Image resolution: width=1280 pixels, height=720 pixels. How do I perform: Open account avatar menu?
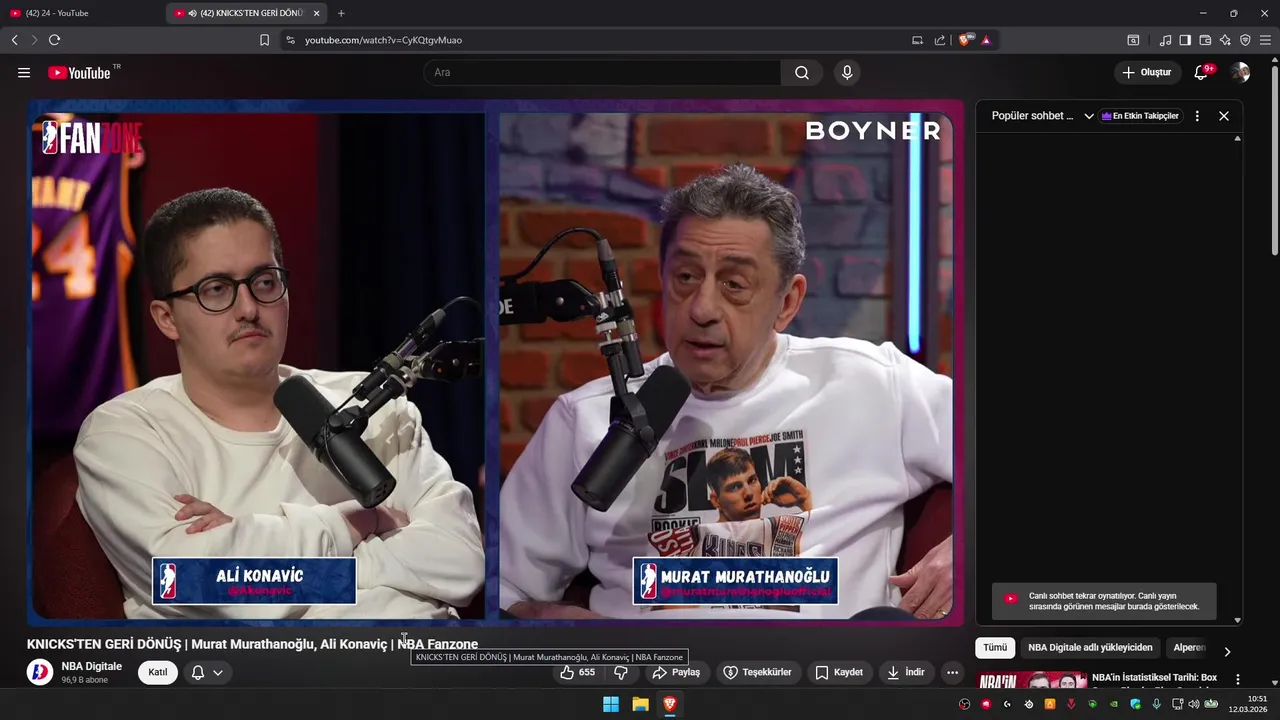1241,73
